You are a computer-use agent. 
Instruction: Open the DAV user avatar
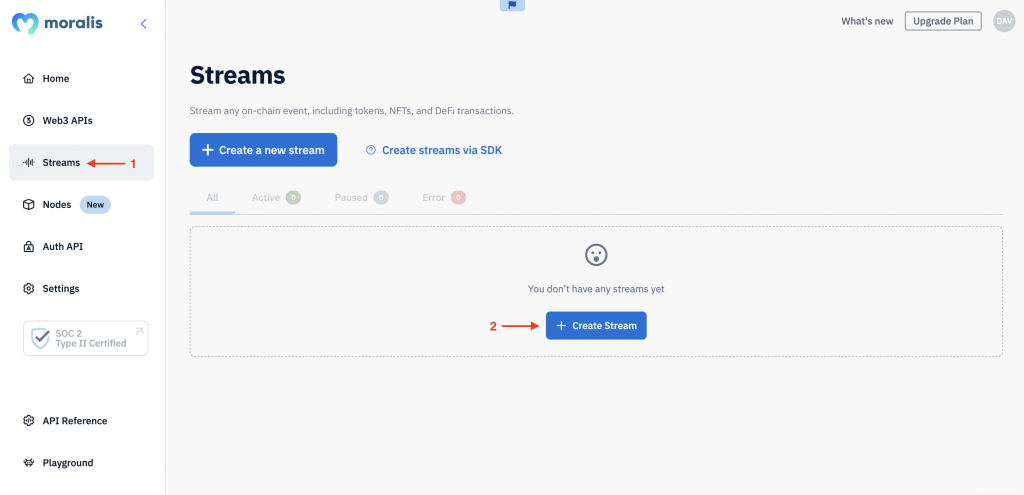(x=1004, y=21)
